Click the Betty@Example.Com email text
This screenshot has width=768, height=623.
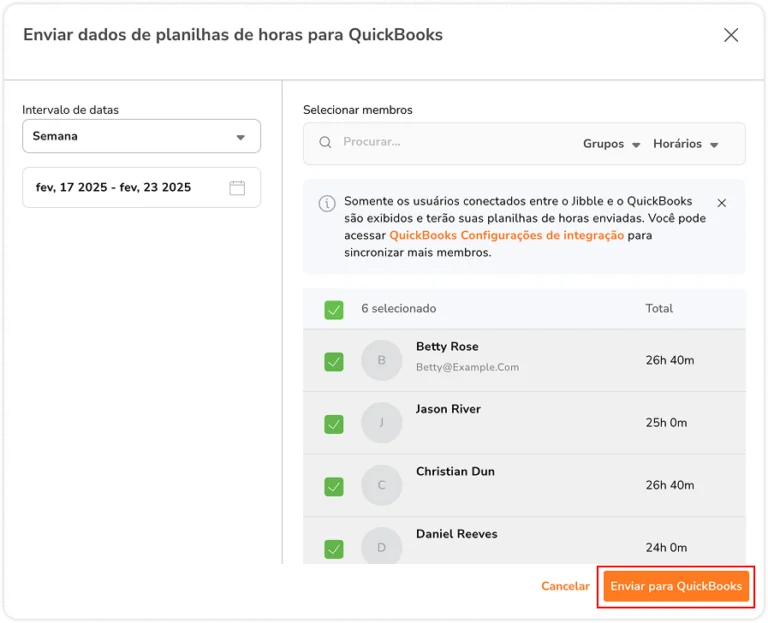(x=467, y=367)
